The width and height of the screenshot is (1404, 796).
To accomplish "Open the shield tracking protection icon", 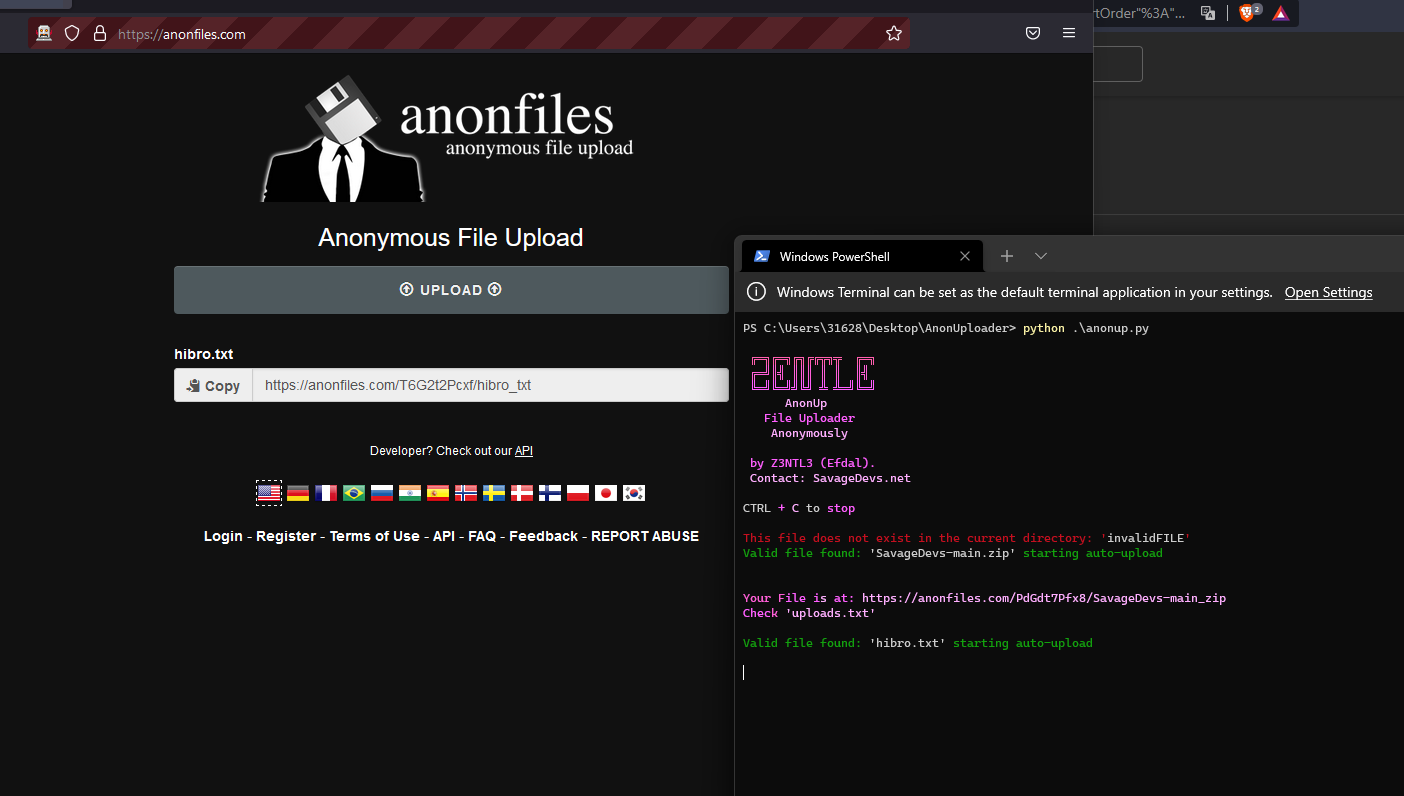I will tap(72, 34).
